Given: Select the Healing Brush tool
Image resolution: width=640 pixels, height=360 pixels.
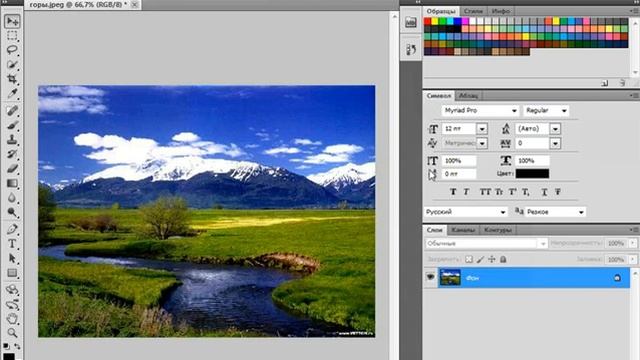Looking at the screenshot, I should [x=12, y=111].
